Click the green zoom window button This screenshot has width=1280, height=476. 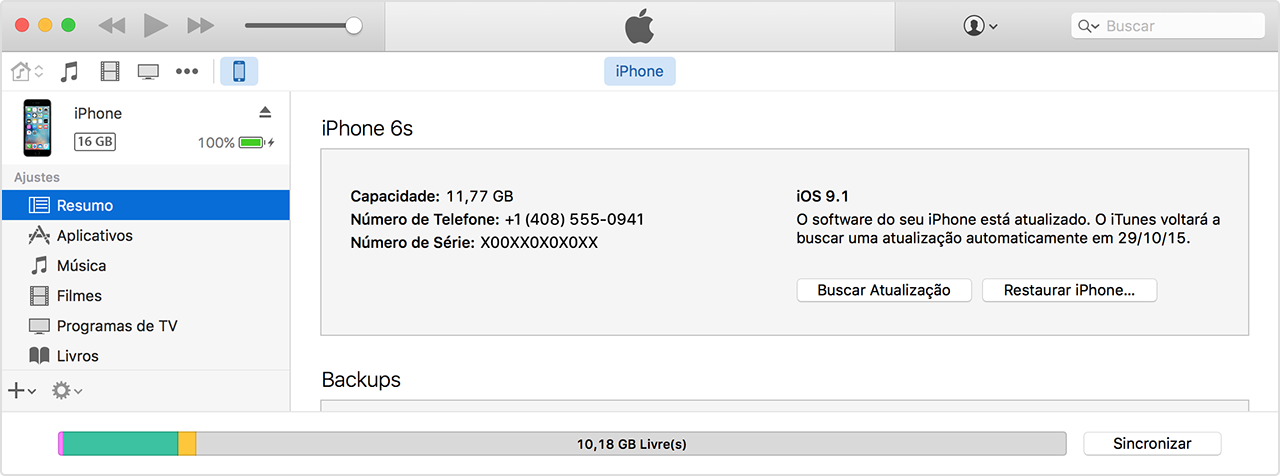pyautogui.click(x=68, y=25)
